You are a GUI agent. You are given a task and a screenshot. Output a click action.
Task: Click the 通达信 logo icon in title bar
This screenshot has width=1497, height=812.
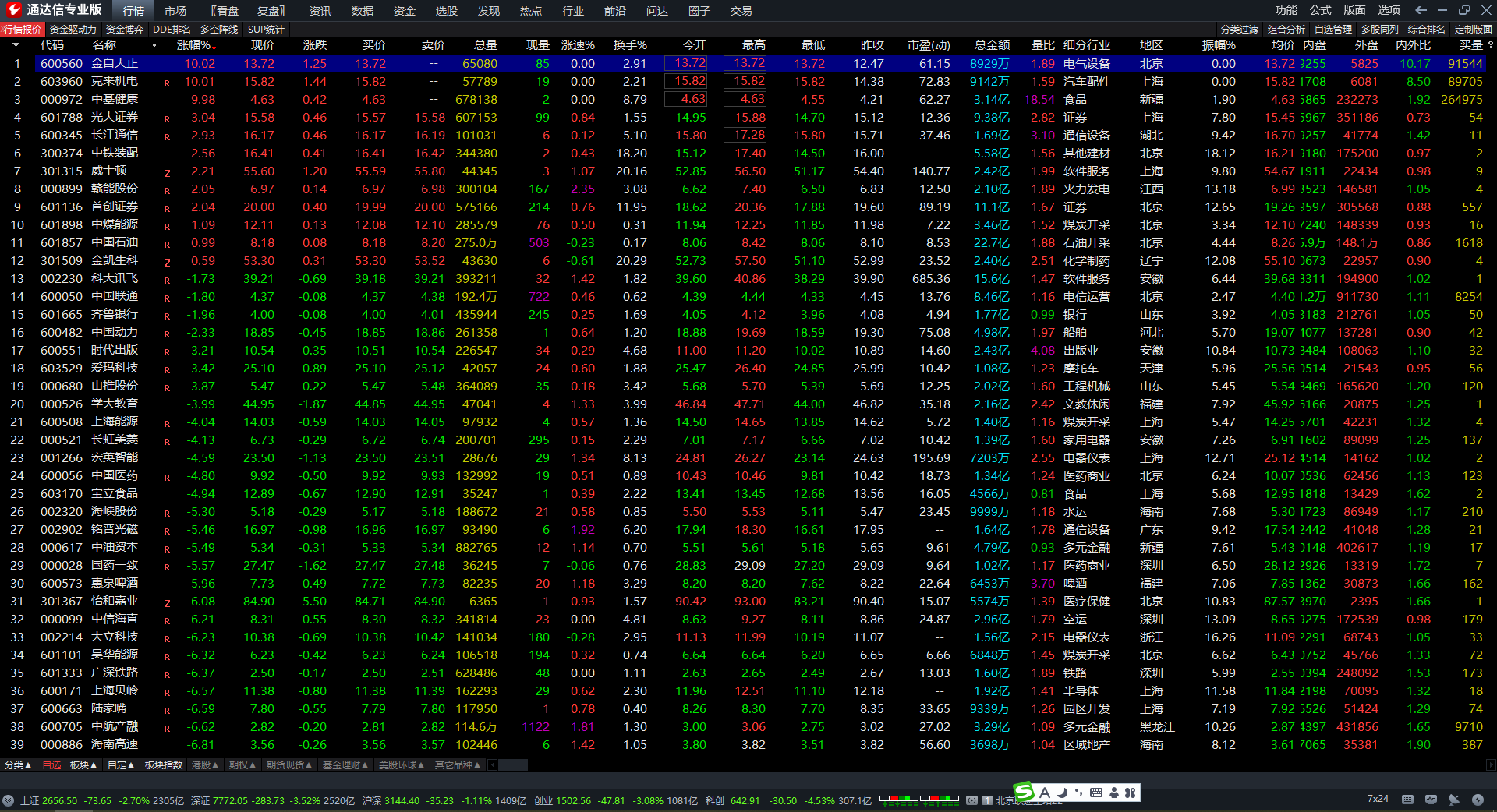click(13, 10)
